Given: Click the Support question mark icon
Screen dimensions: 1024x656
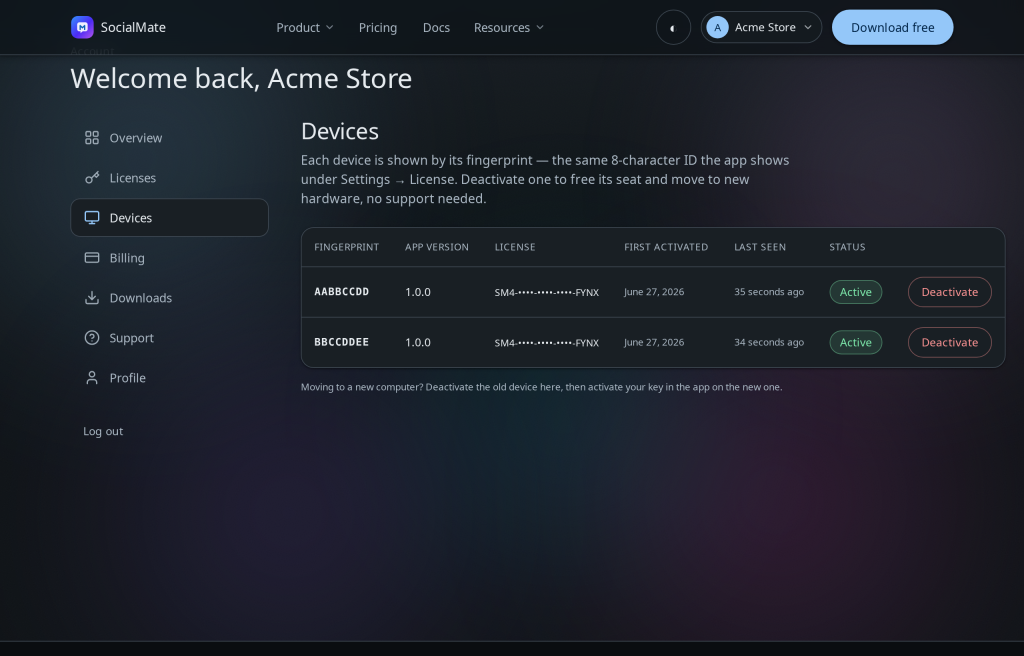Looking at the screenshot, I should coord(92,338).
